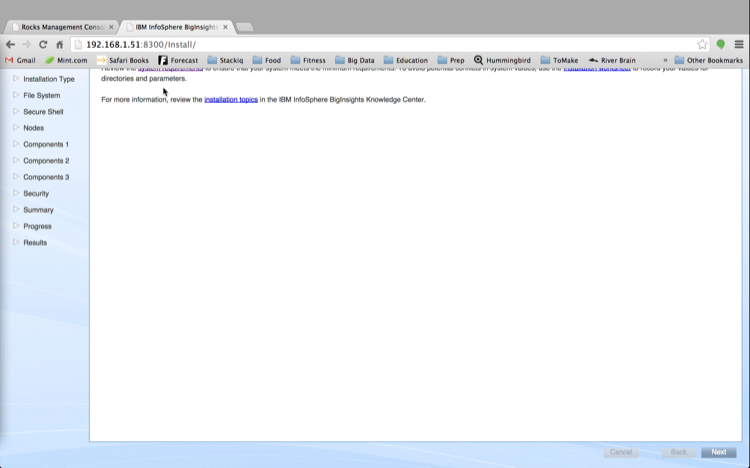
Task: Select Components 3 in the sidebar
Action: coord(46,177)
